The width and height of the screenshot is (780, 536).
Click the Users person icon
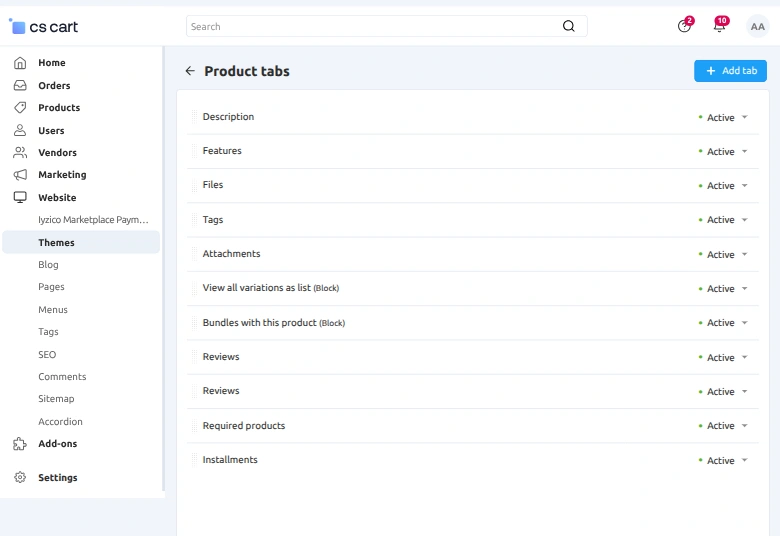[20, 130]
